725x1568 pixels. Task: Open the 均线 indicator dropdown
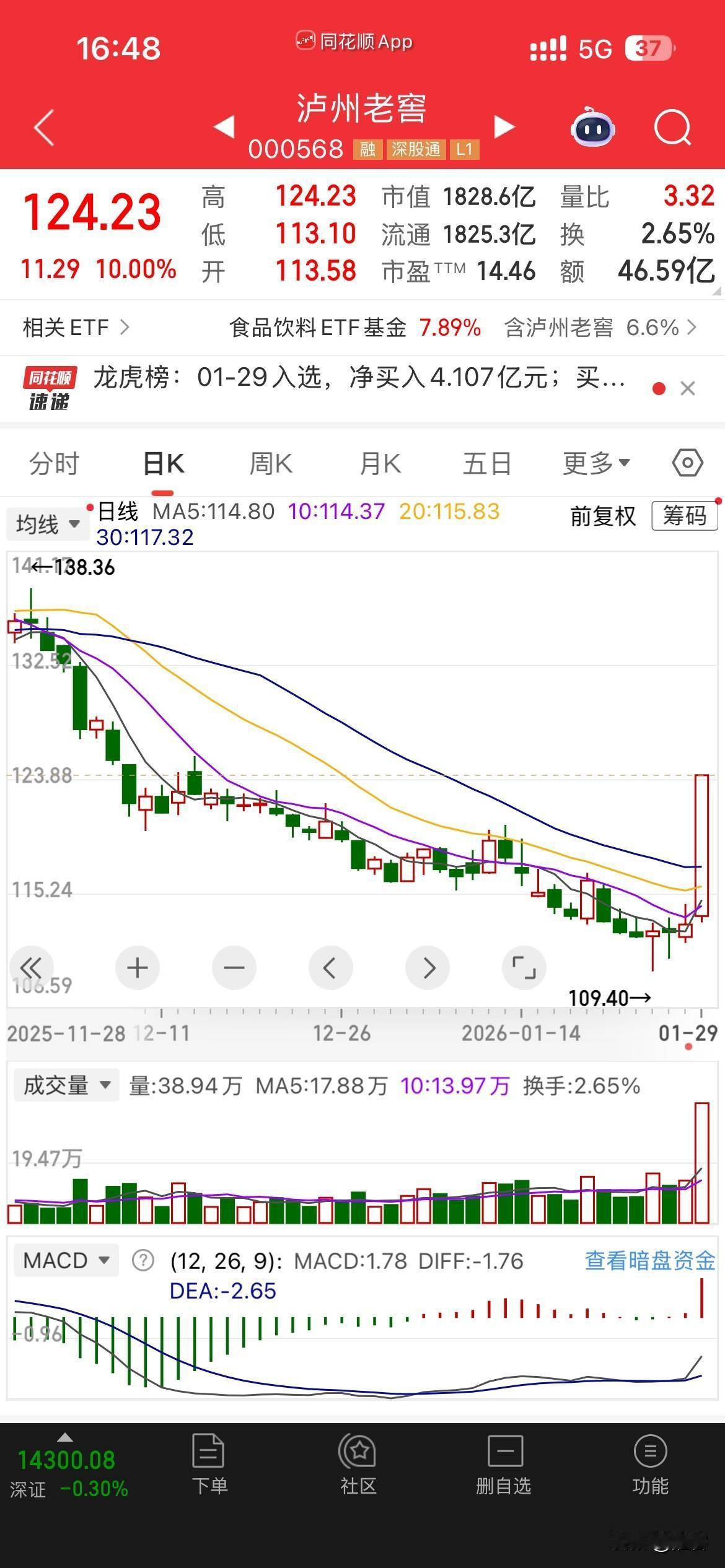48,524
